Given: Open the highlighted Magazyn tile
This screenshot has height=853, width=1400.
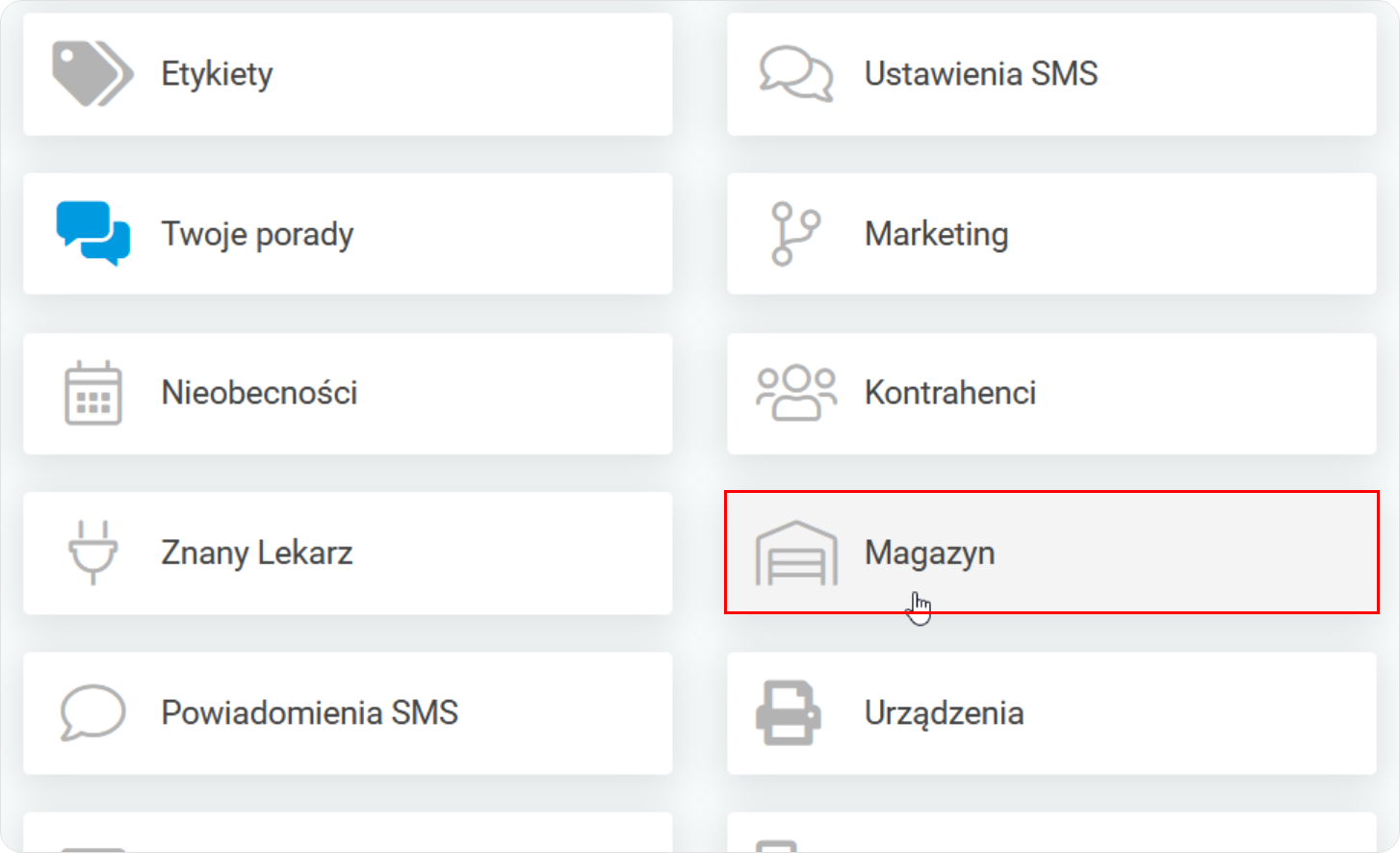Looking at the screenshot, I should (1051, 553).
